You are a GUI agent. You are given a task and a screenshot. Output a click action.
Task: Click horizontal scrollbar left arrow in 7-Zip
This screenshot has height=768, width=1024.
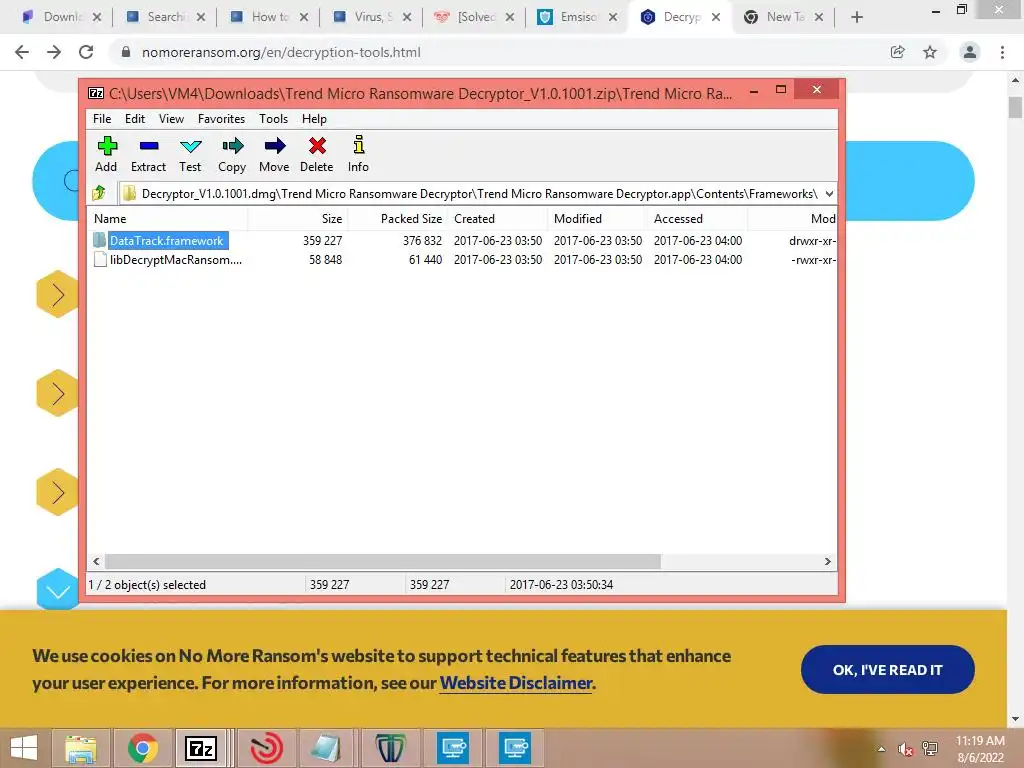[x=97, y=562]
